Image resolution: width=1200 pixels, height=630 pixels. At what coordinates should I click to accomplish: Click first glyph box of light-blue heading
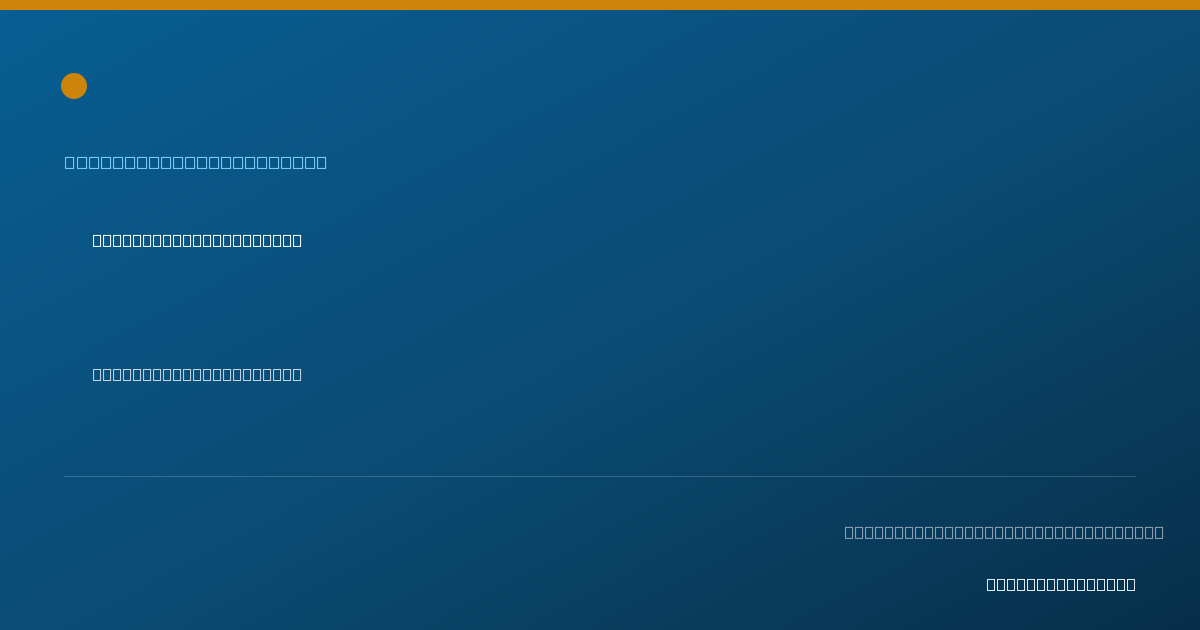[70, 162]
